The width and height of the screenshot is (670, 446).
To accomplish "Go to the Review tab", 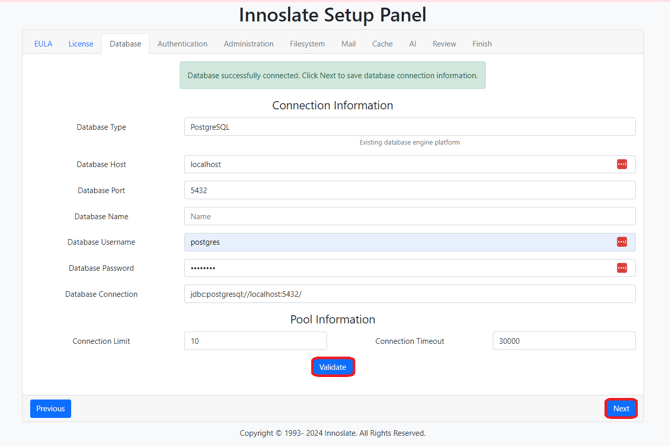I will [x=444, y=44].
